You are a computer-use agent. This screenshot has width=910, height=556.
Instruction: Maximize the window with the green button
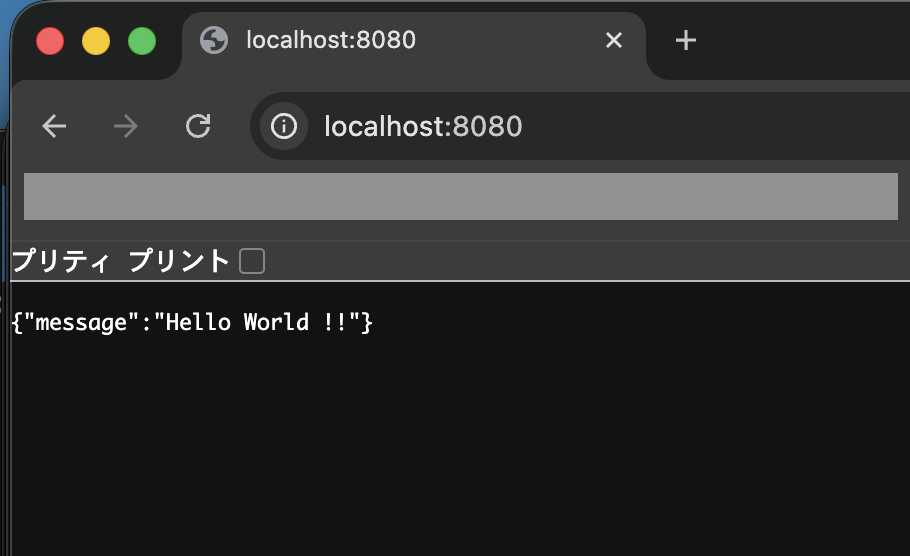(x=142, y=41)
